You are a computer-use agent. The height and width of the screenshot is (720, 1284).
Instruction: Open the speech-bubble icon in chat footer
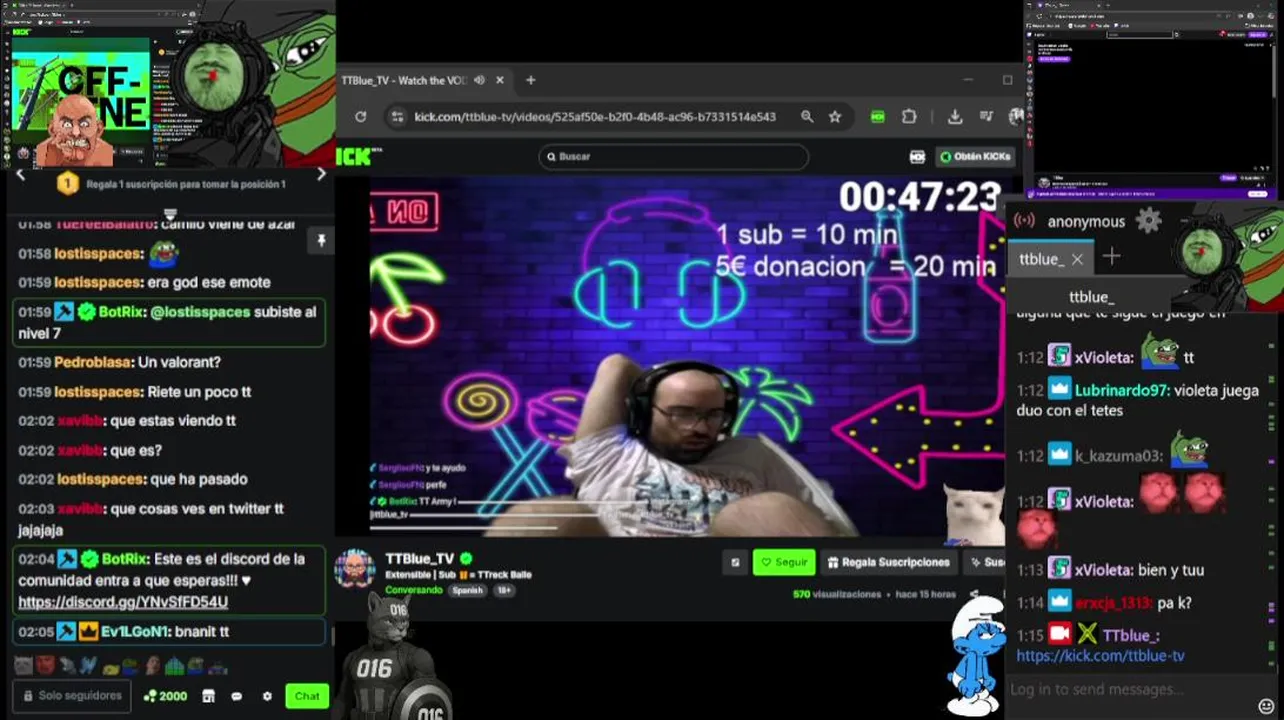pos(237,696)
